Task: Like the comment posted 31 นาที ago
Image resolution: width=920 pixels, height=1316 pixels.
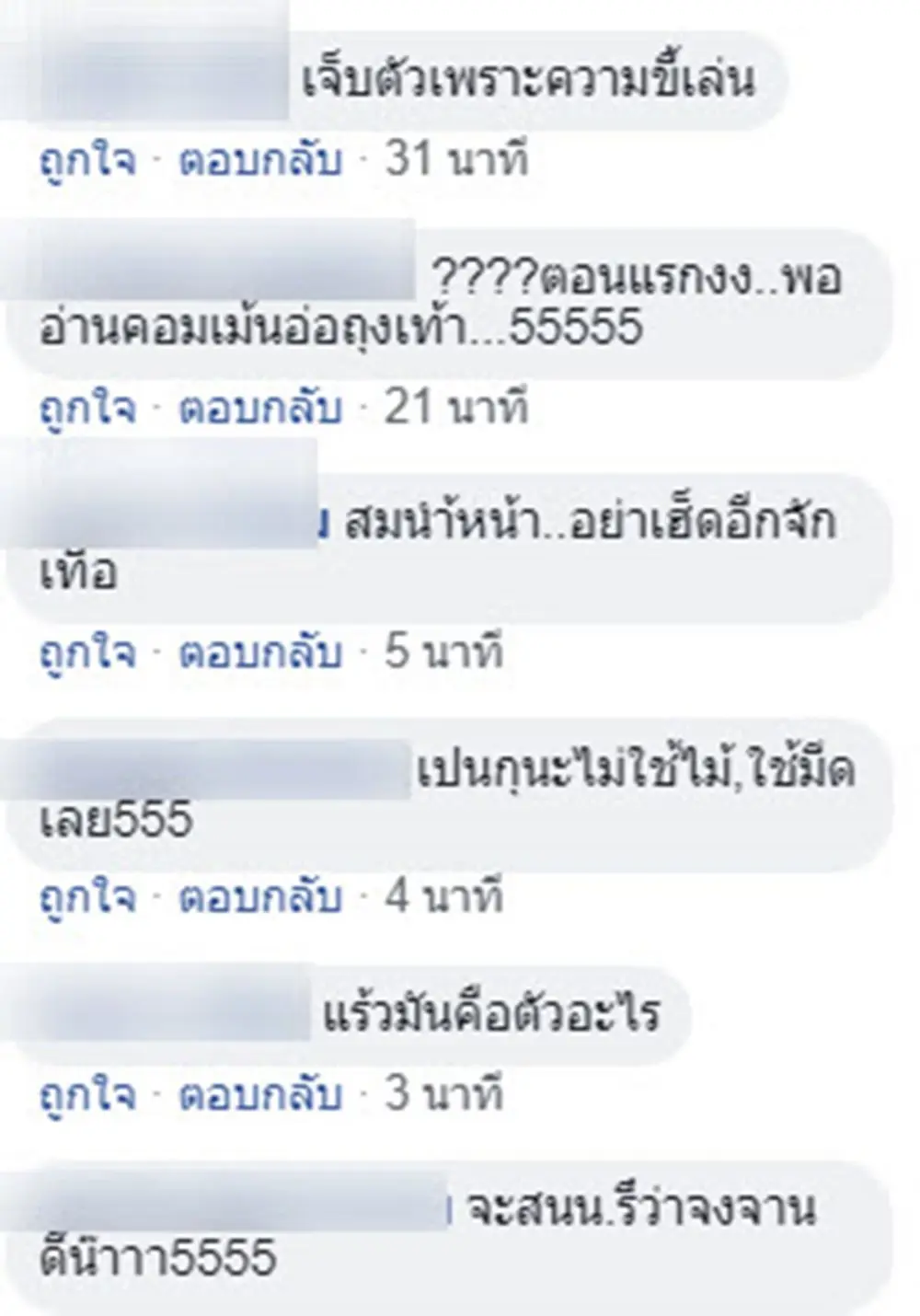Action: (x=87, y=162)
